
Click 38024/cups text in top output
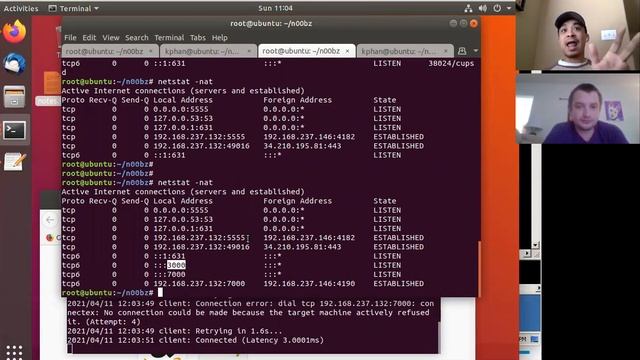pyautogui.click(x=451, y=63)
